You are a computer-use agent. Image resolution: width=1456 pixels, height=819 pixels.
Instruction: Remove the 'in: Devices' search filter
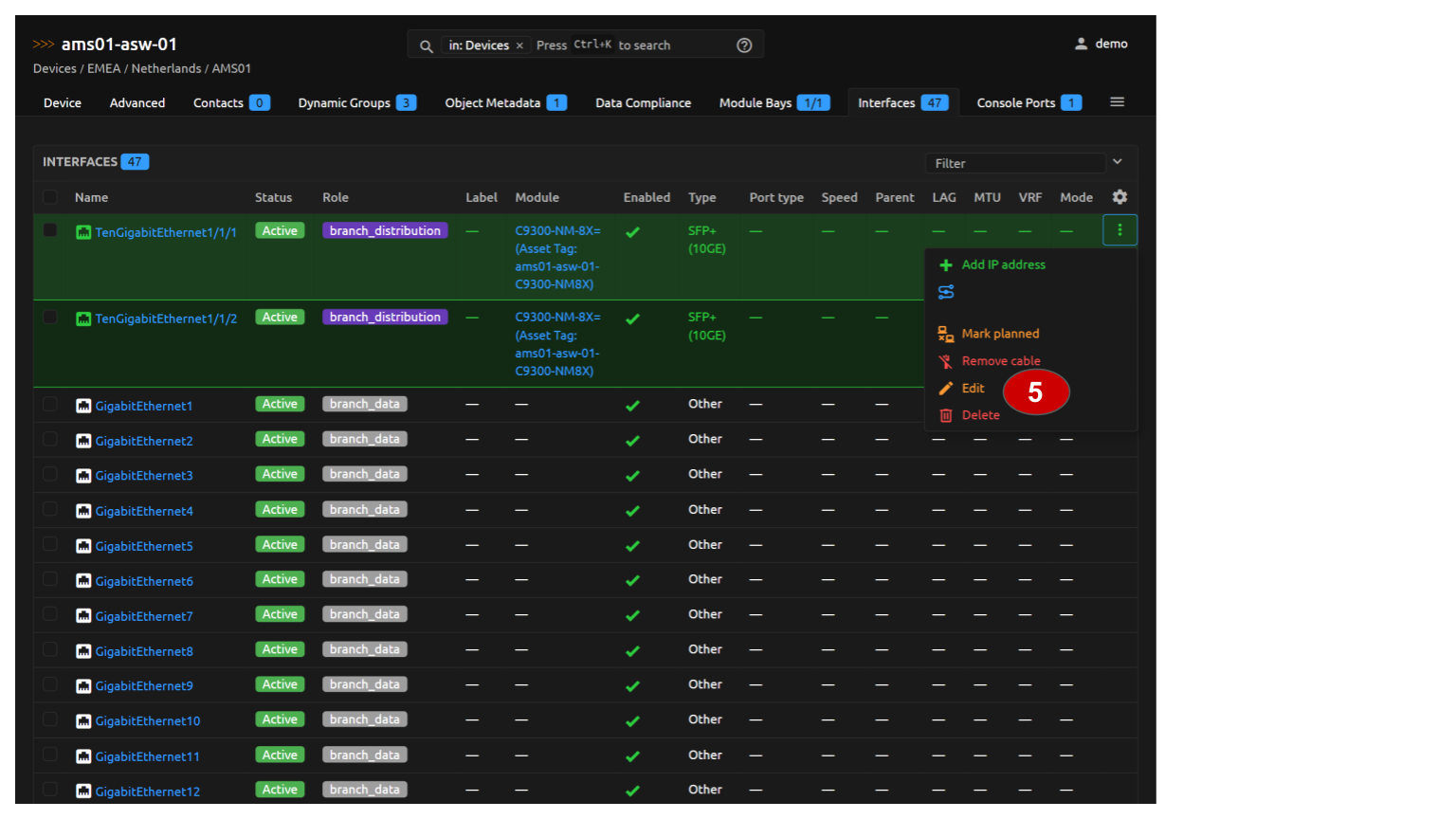(x=519, y=45)
